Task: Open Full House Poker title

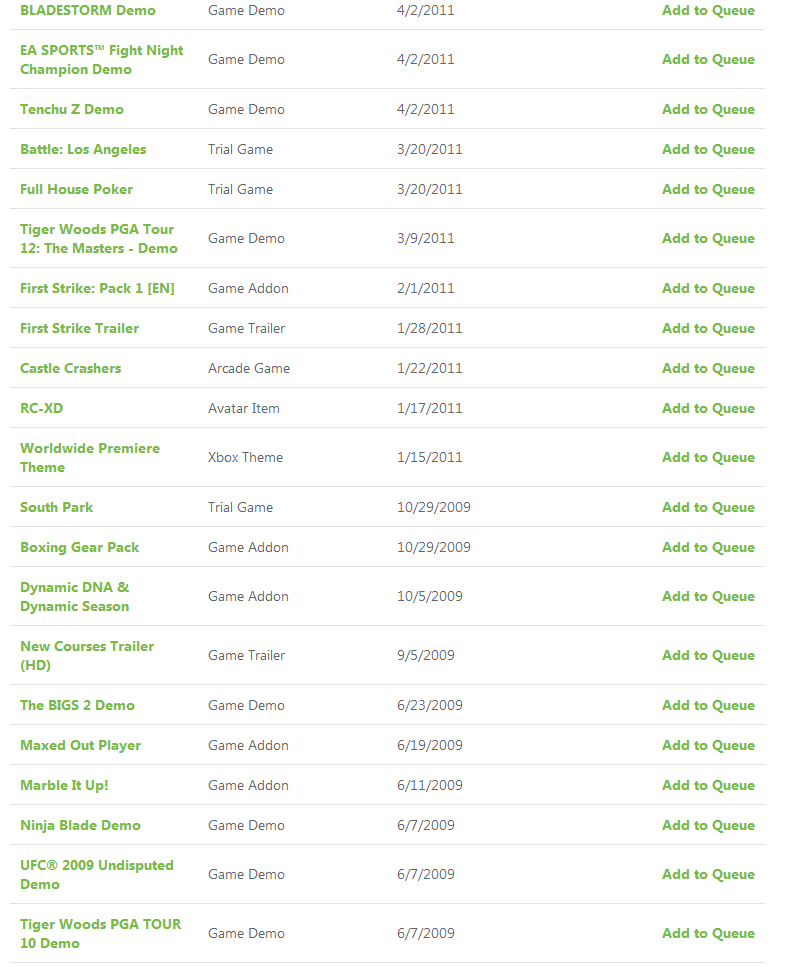Action: (x=76, y=190)
